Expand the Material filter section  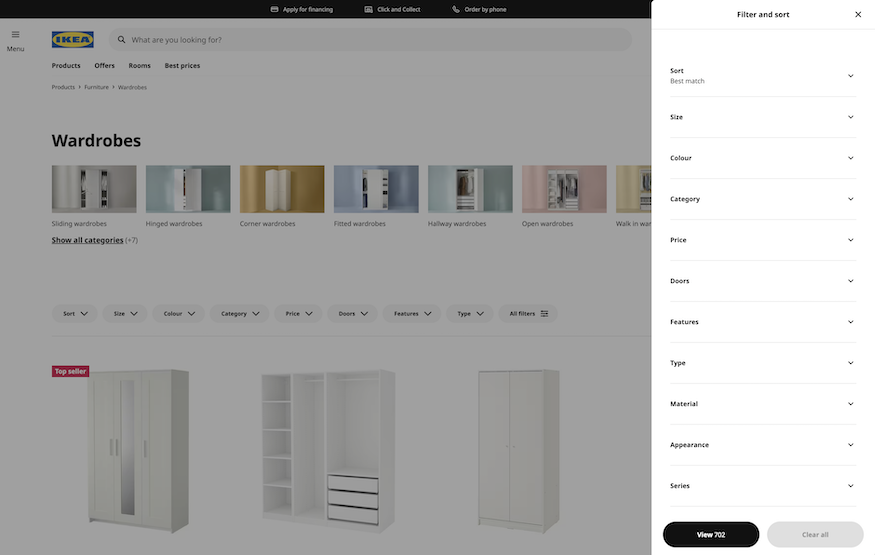[x=763, y=404]
